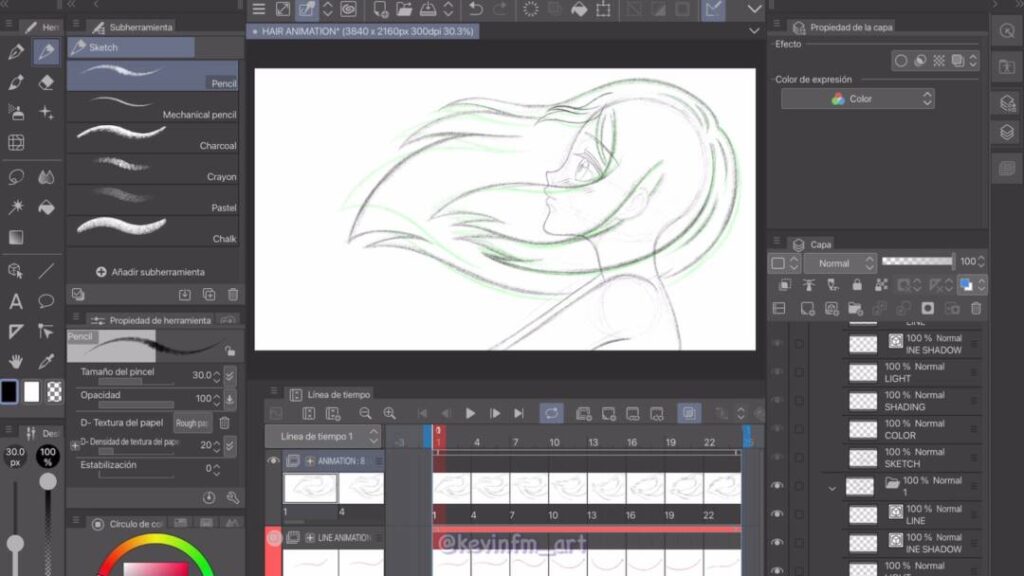This screenshot has width=1024, height=576.
Task: Select the black main color swatch
Action: click(x=9, y=392)
